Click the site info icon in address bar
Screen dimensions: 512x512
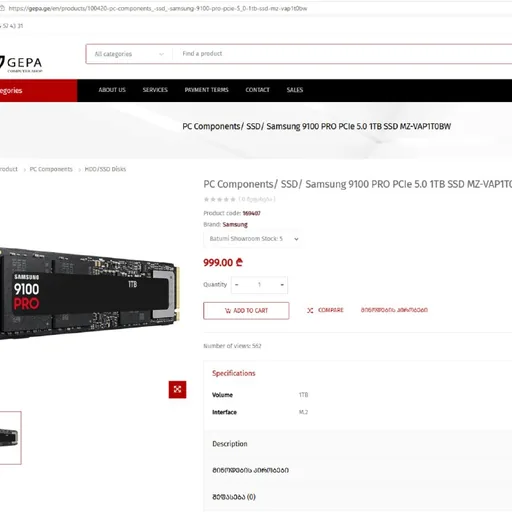pos(2,8)
